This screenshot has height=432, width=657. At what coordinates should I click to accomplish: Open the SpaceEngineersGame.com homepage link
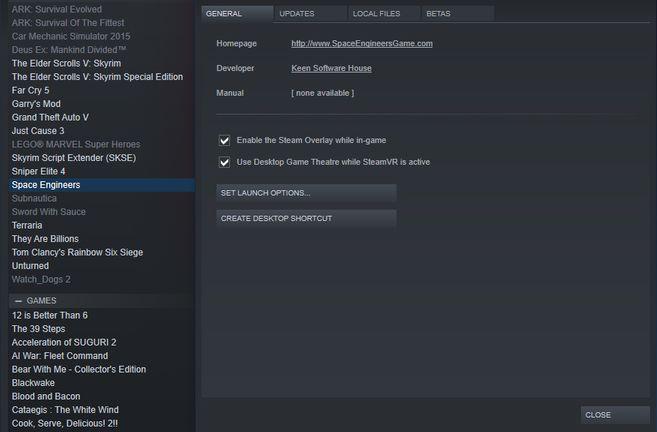[361, 44]
